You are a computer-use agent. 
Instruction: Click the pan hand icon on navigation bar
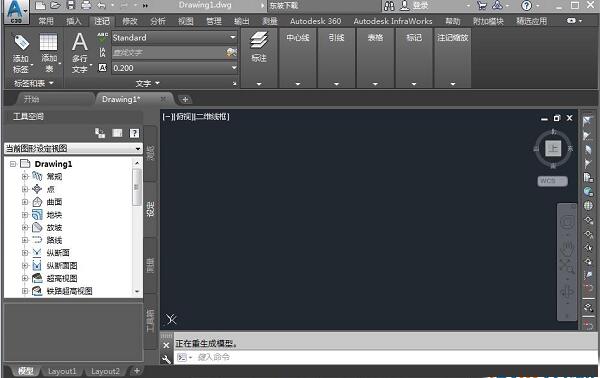coord(567,248)
